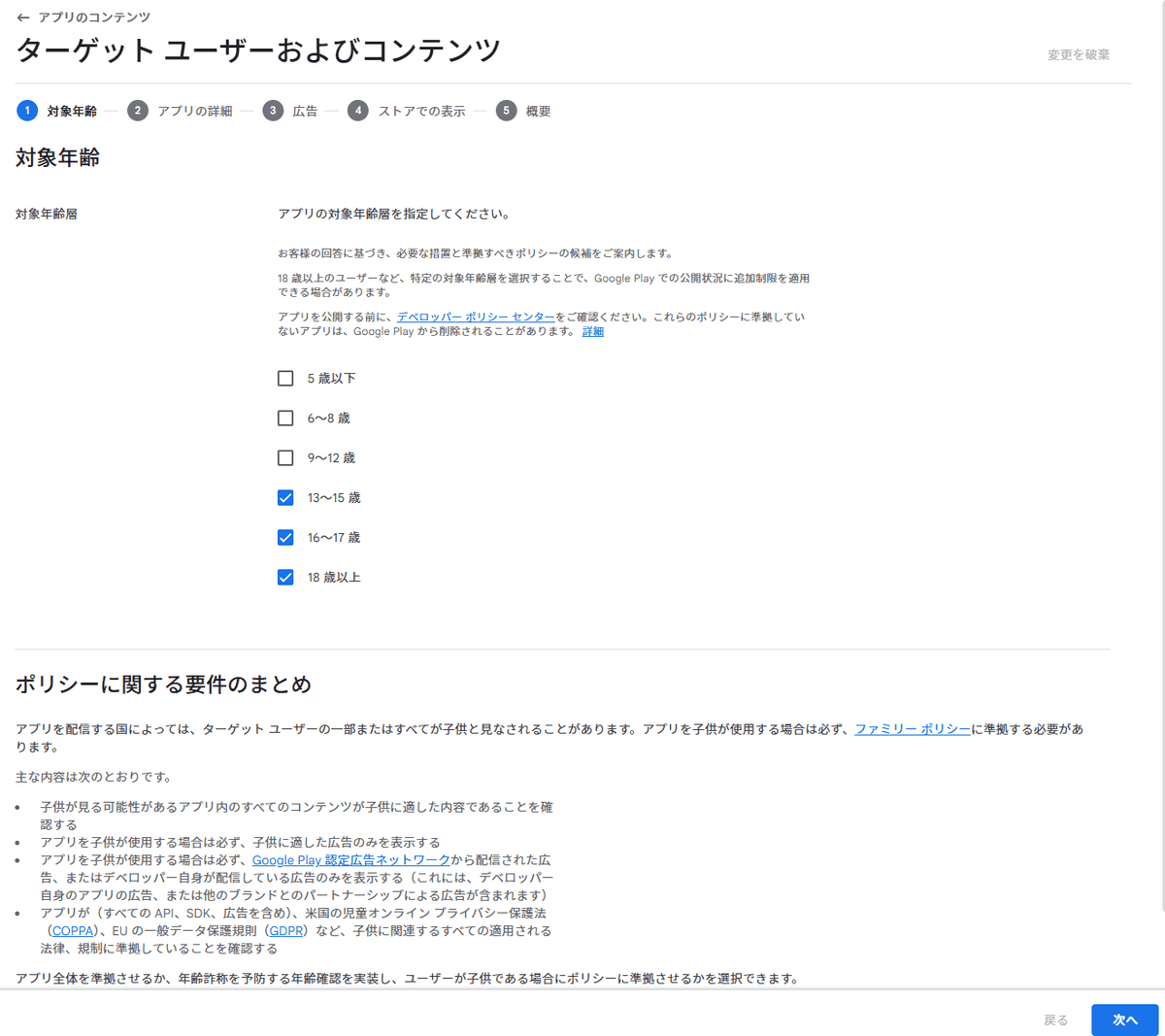Image resolution: width=1165 pixels, height=1036 pixels.
Task: Click the 13〜15 歳 label text
Action: pyautogui.click(x=334, y=498)
